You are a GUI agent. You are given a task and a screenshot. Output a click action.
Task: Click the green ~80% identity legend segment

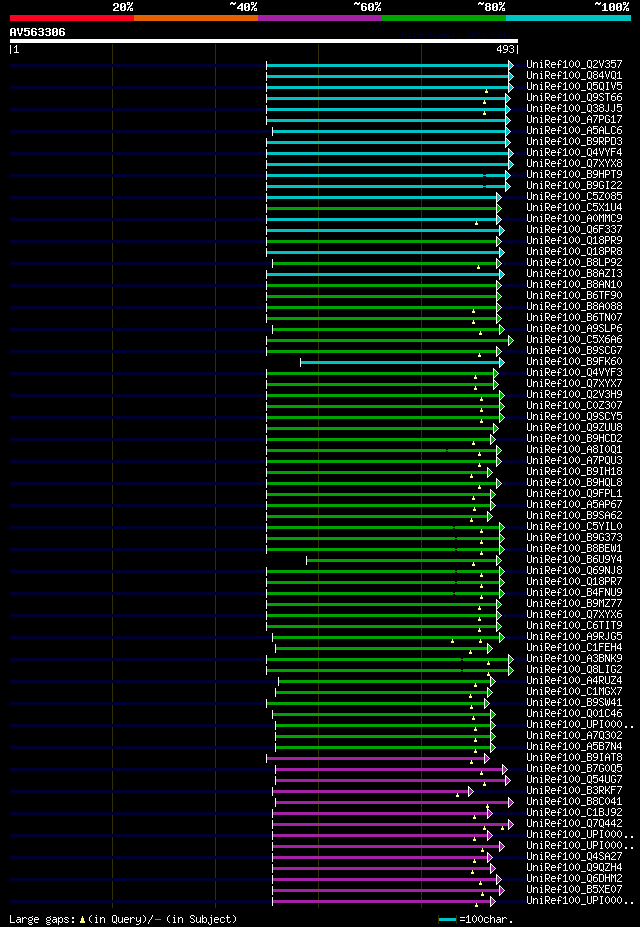coord(444,18)
